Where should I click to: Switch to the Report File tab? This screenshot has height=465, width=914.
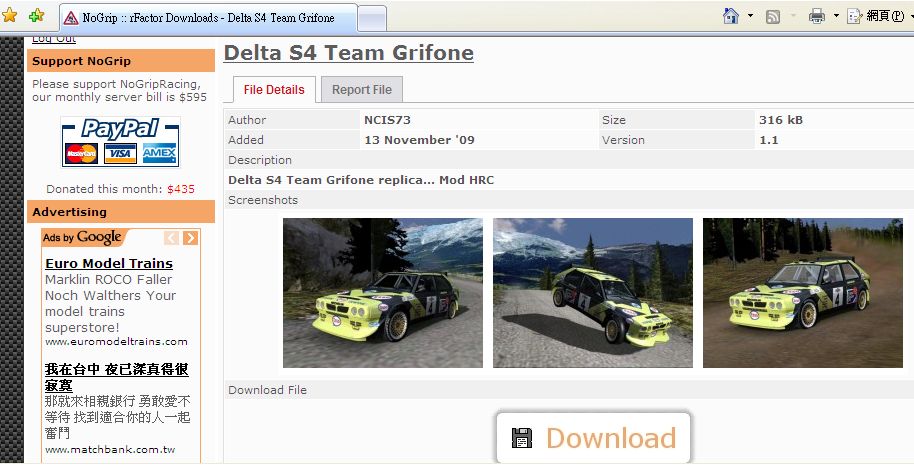pyautogui.click(x=361, y=89)
